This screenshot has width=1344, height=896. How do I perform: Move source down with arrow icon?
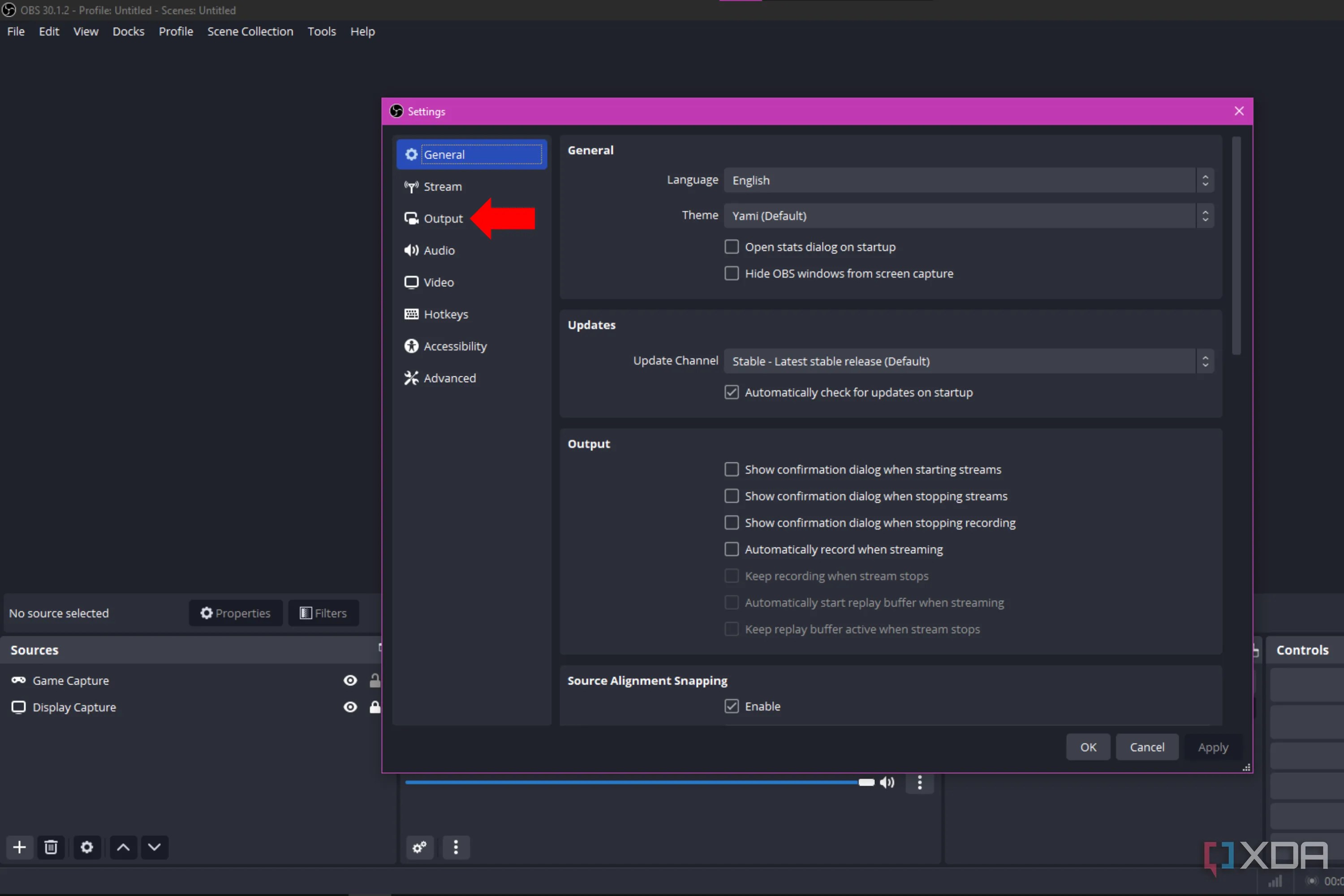pyautogui.click(x=154, y=847)
